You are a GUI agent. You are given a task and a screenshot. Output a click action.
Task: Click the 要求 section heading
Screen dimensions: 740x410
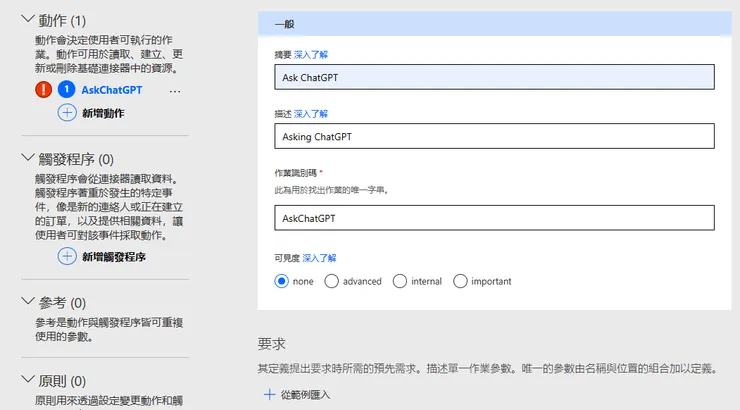click(x=271, y=344)
